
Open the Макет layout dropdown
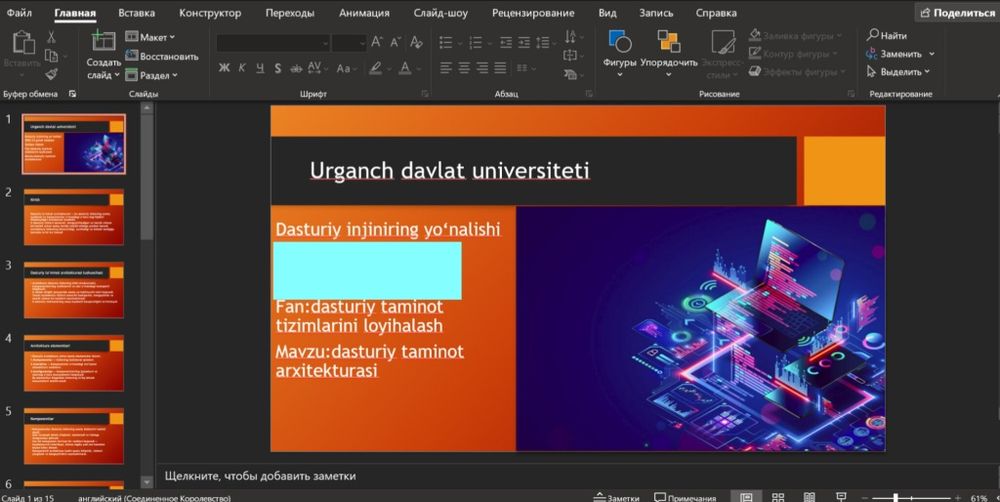(150, 37)
